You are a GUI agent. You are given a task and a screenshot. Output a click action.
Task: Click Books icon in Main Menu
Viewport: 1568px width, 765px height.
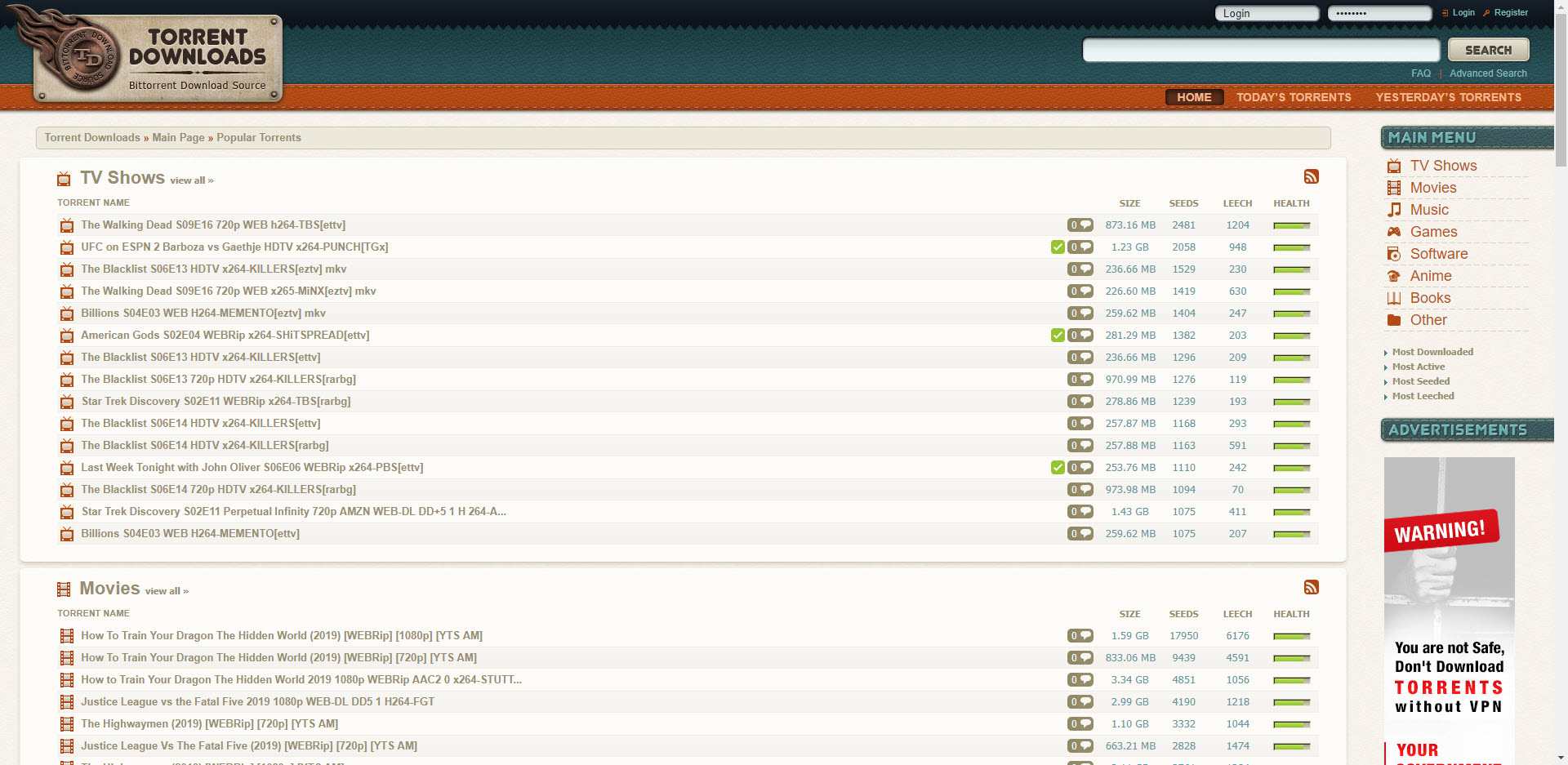click(x=1394, y=298)
